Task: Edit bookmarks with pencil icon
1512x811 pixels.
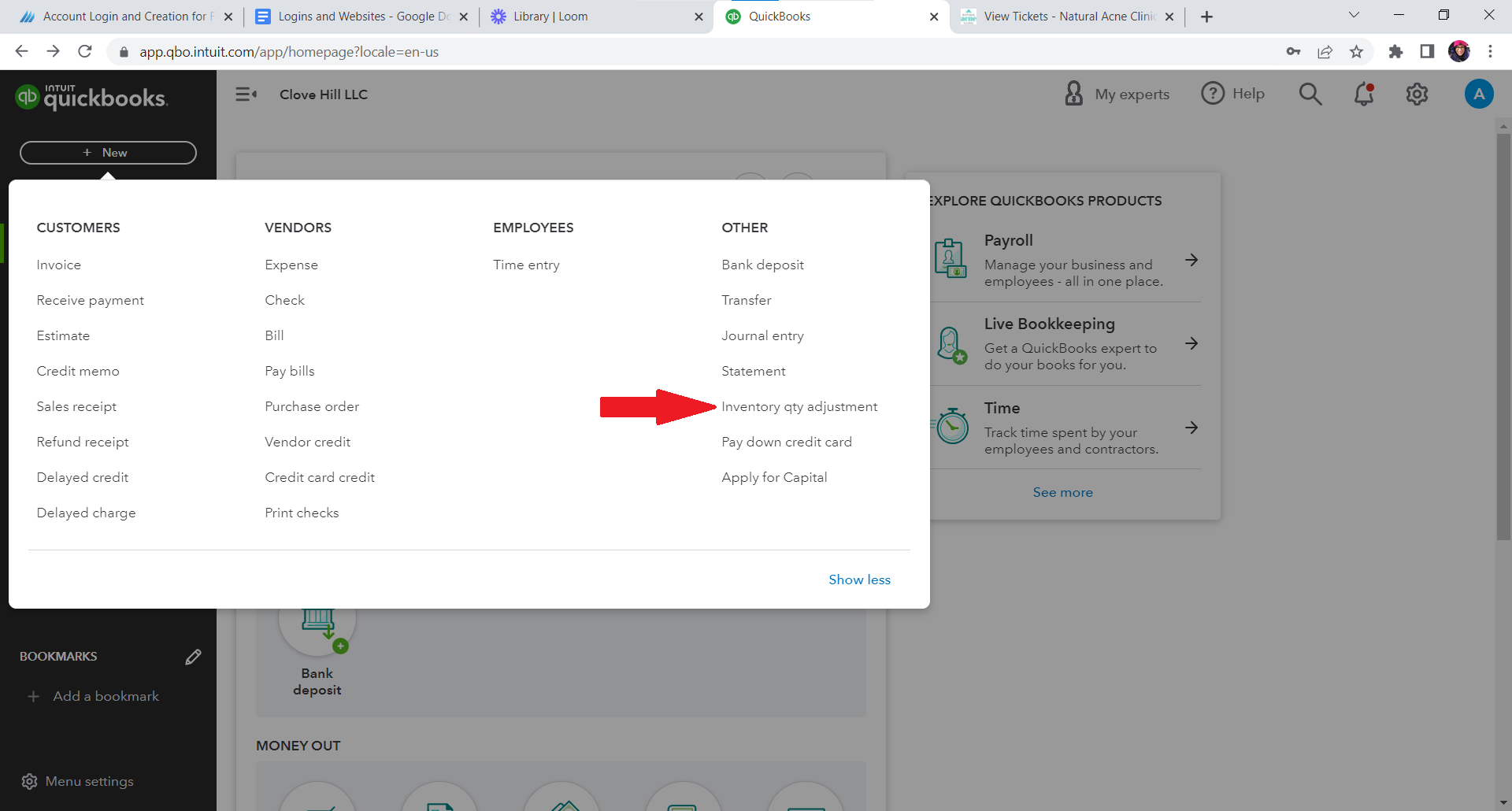Action: 193,657
